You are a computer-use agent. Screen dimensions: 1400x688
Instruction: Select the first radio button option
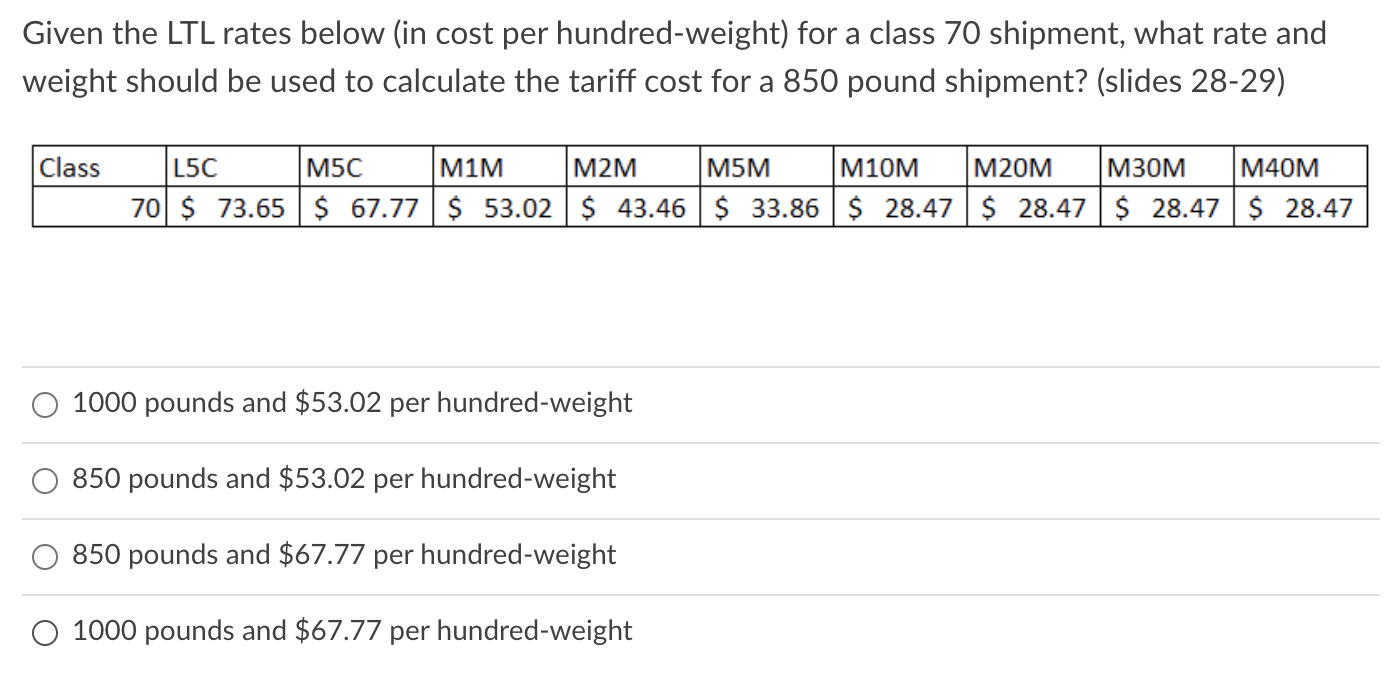click(x=44, y=404)
